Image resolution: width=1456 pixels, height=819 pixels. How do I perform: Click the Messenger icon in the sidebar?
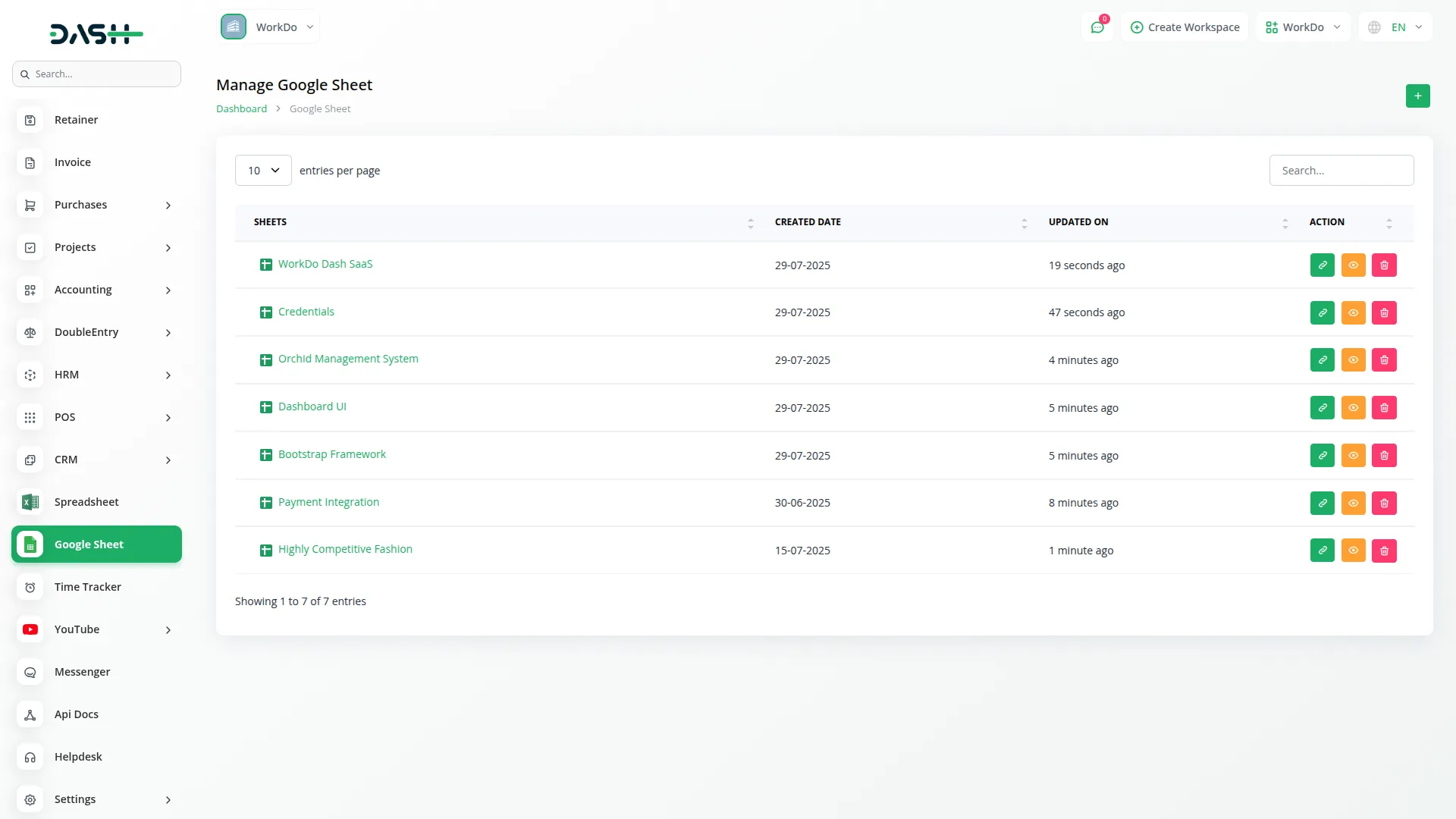30,672
